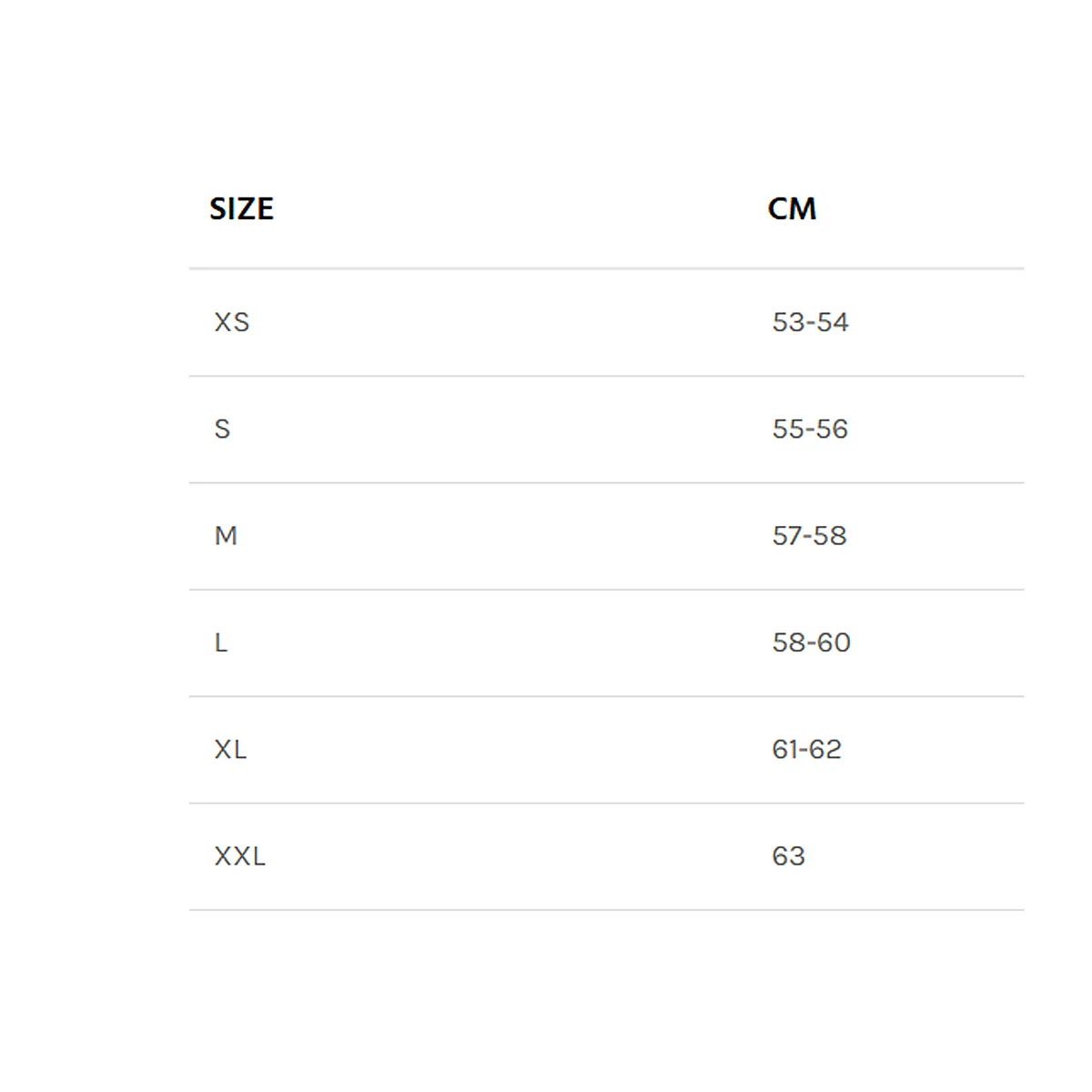Click the divider line under the header row
Viewport: 1092px width, 1092px height.
[606, 268]
